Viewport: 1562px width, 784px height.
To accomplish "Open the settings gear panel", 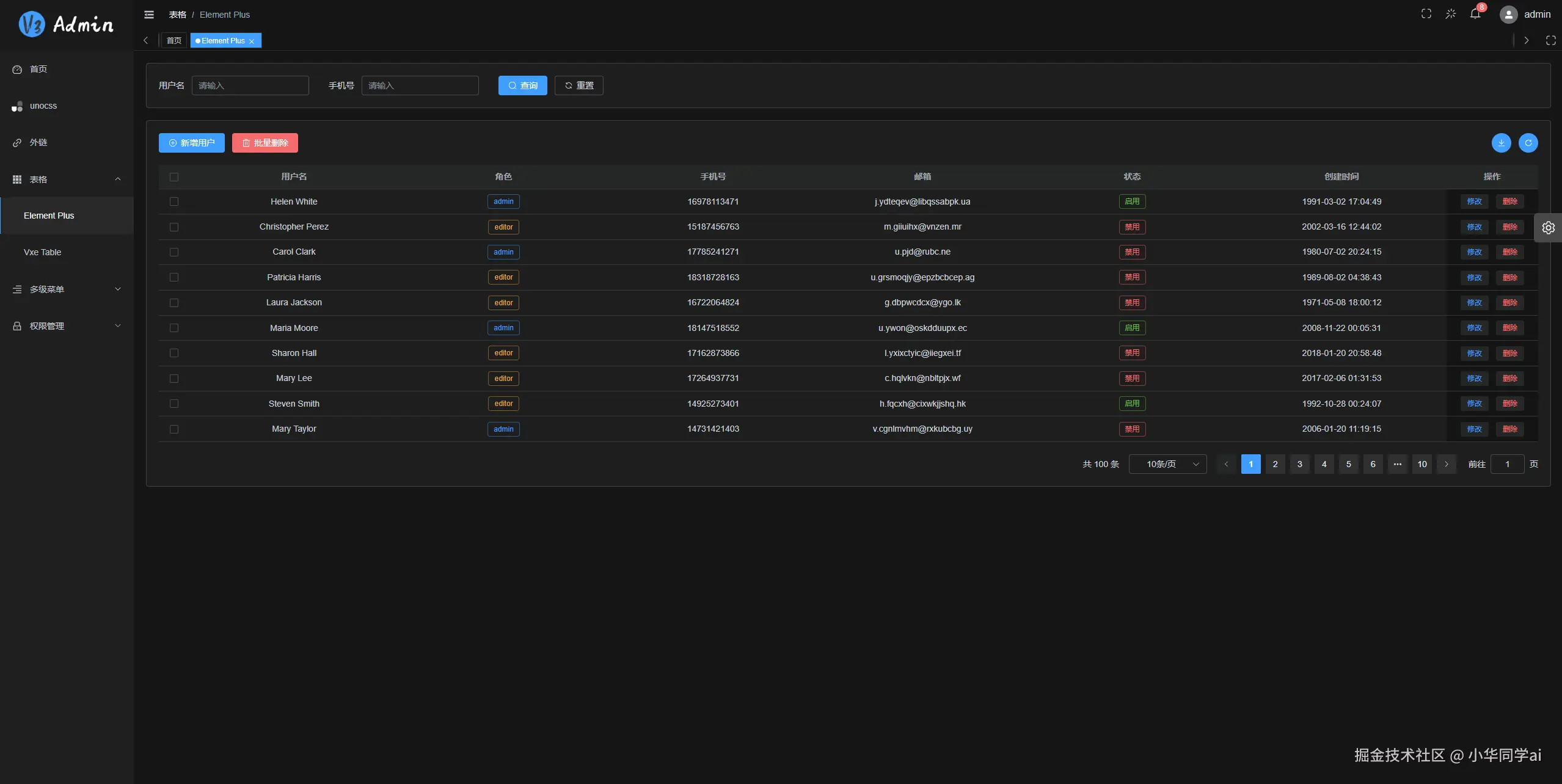I will point(1548,228).
